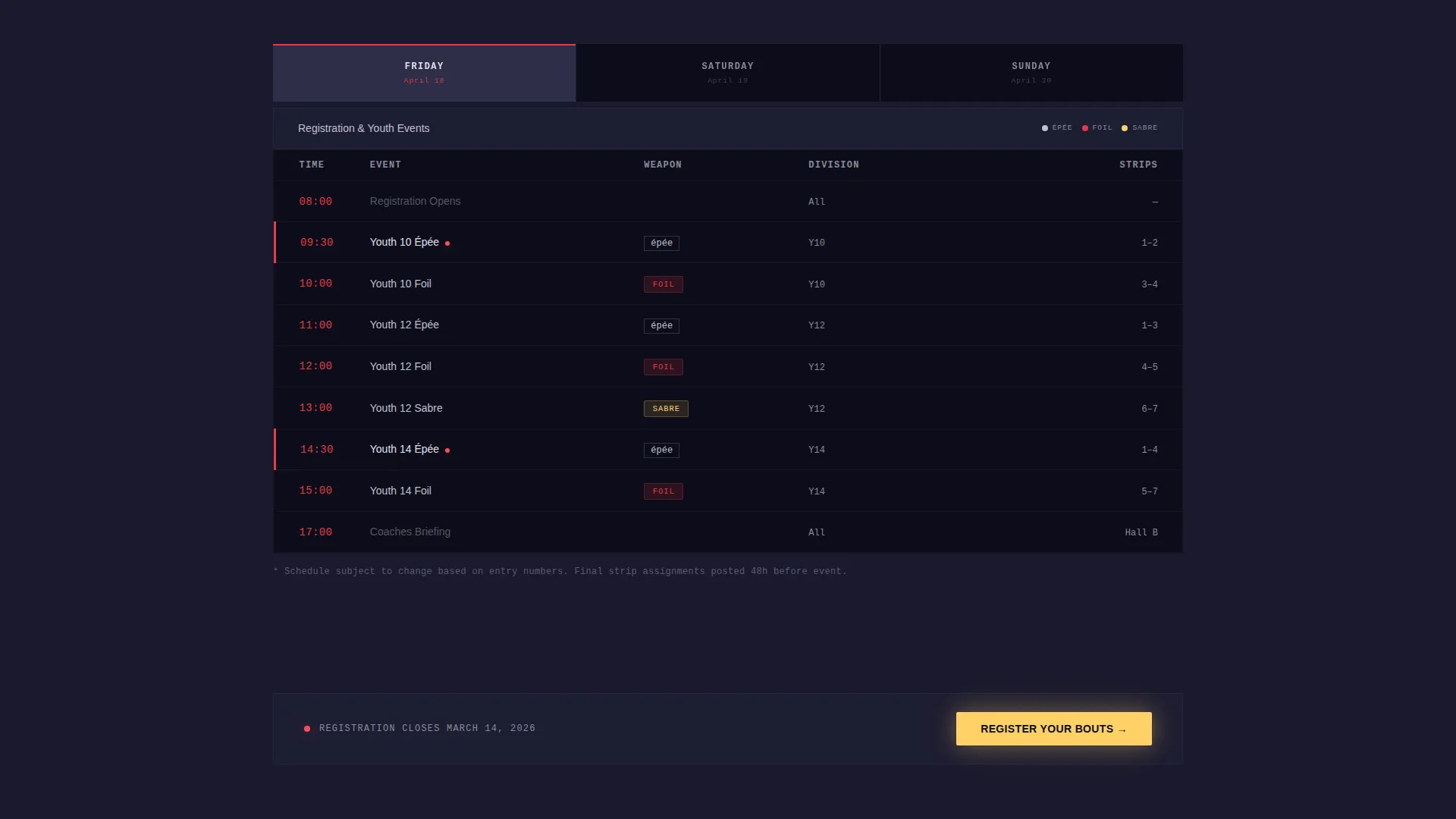This screenshot has height=819, width=1456.
Task: Click division Y14 in Youth 14 Foil row
Action: [x=817, y=491]
